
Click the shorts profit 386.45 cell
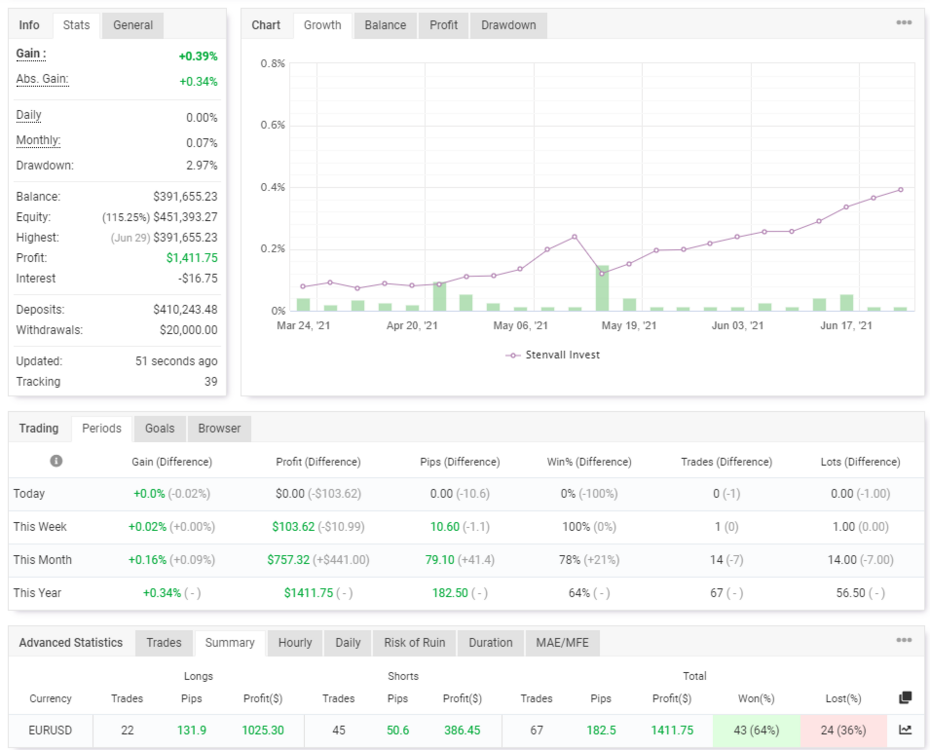point(462,730)
